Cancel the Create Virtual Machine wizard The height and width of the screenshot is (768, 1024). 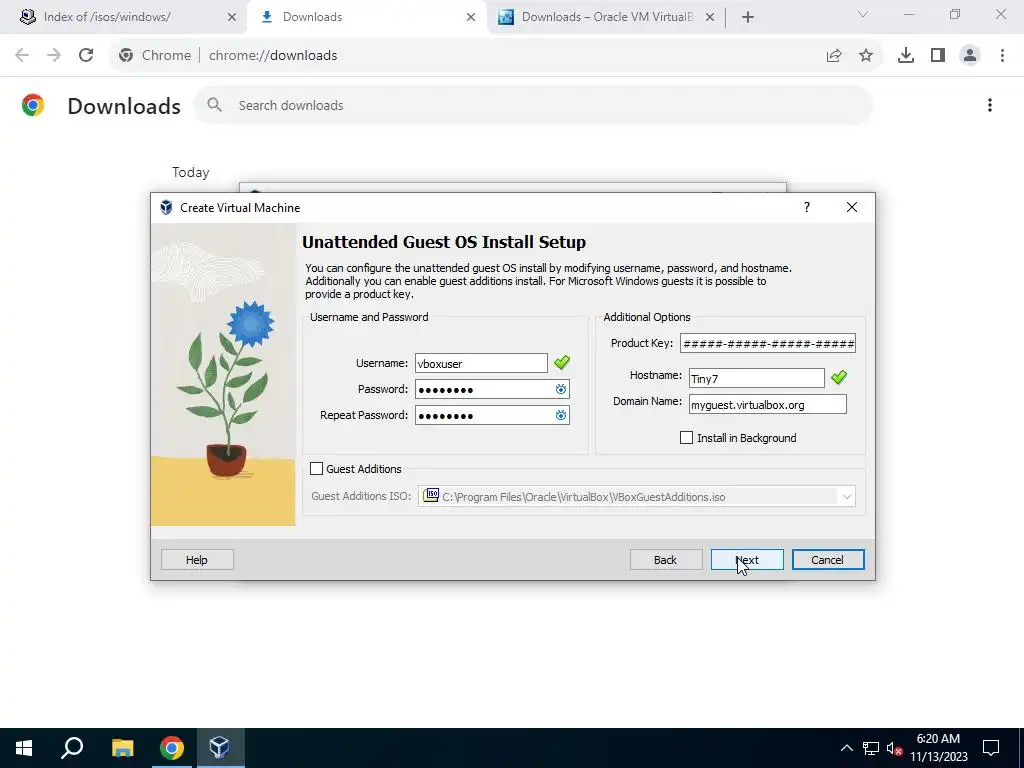(827, 560)
